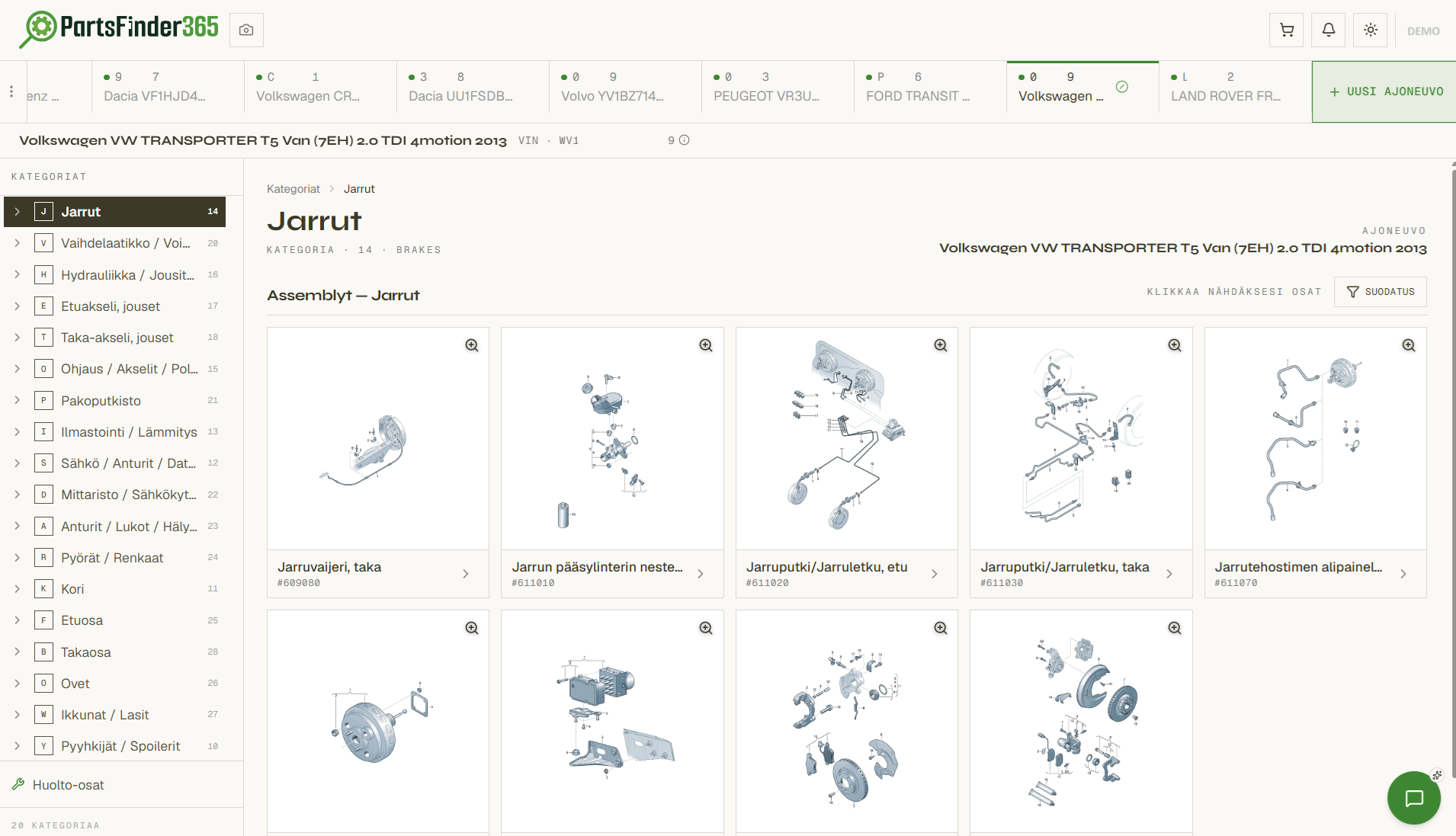Zoom the brake caliper and disc diagram
This screenshot has width=1456, height=836.
pyautogui.click(x=941, y=628)
